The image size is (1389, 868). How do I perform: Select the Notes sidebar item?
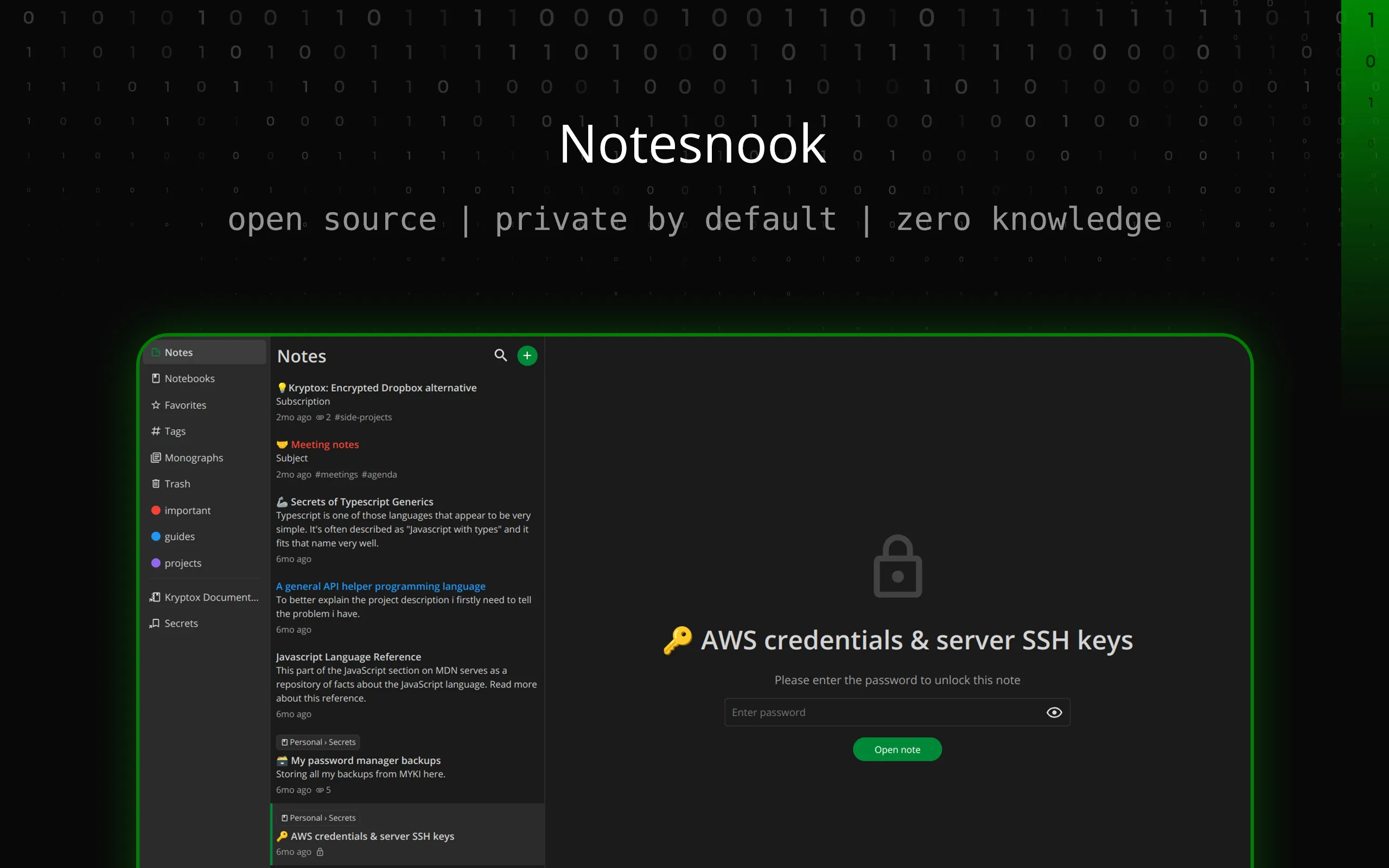[x=179, y=353]
